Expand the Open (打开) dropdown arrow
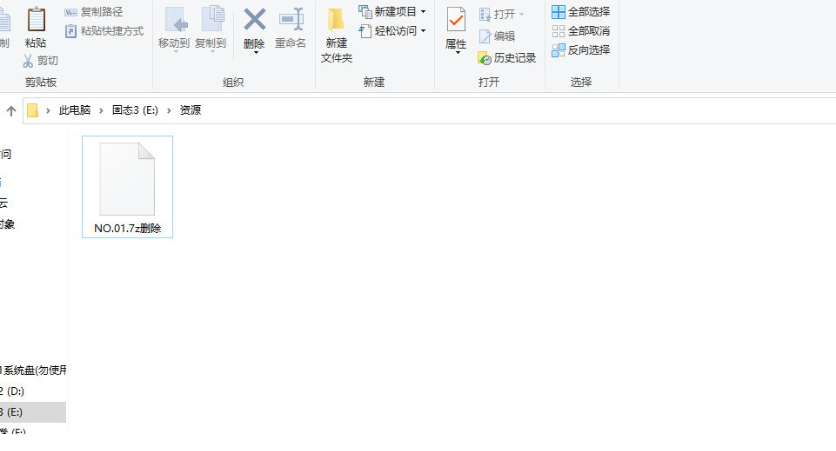 [x=521, y=14]
